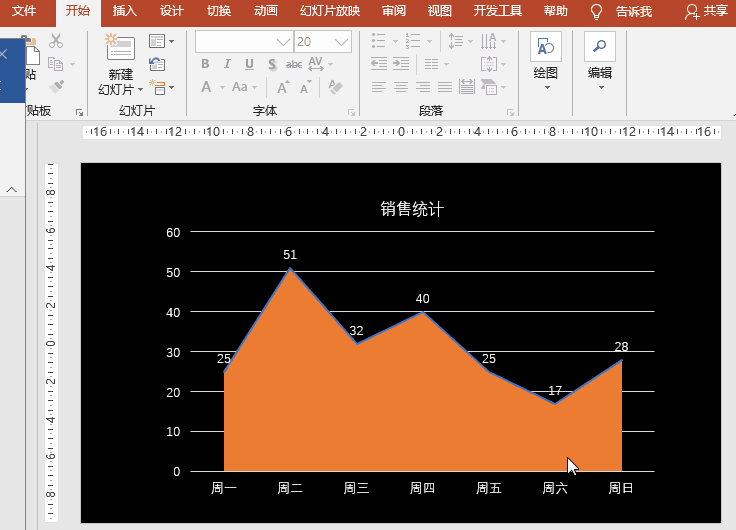The width and height of the screenshot is (736, 530).
Task: Switch to the Design (设计) tab
Action: [x=171, y=11]
